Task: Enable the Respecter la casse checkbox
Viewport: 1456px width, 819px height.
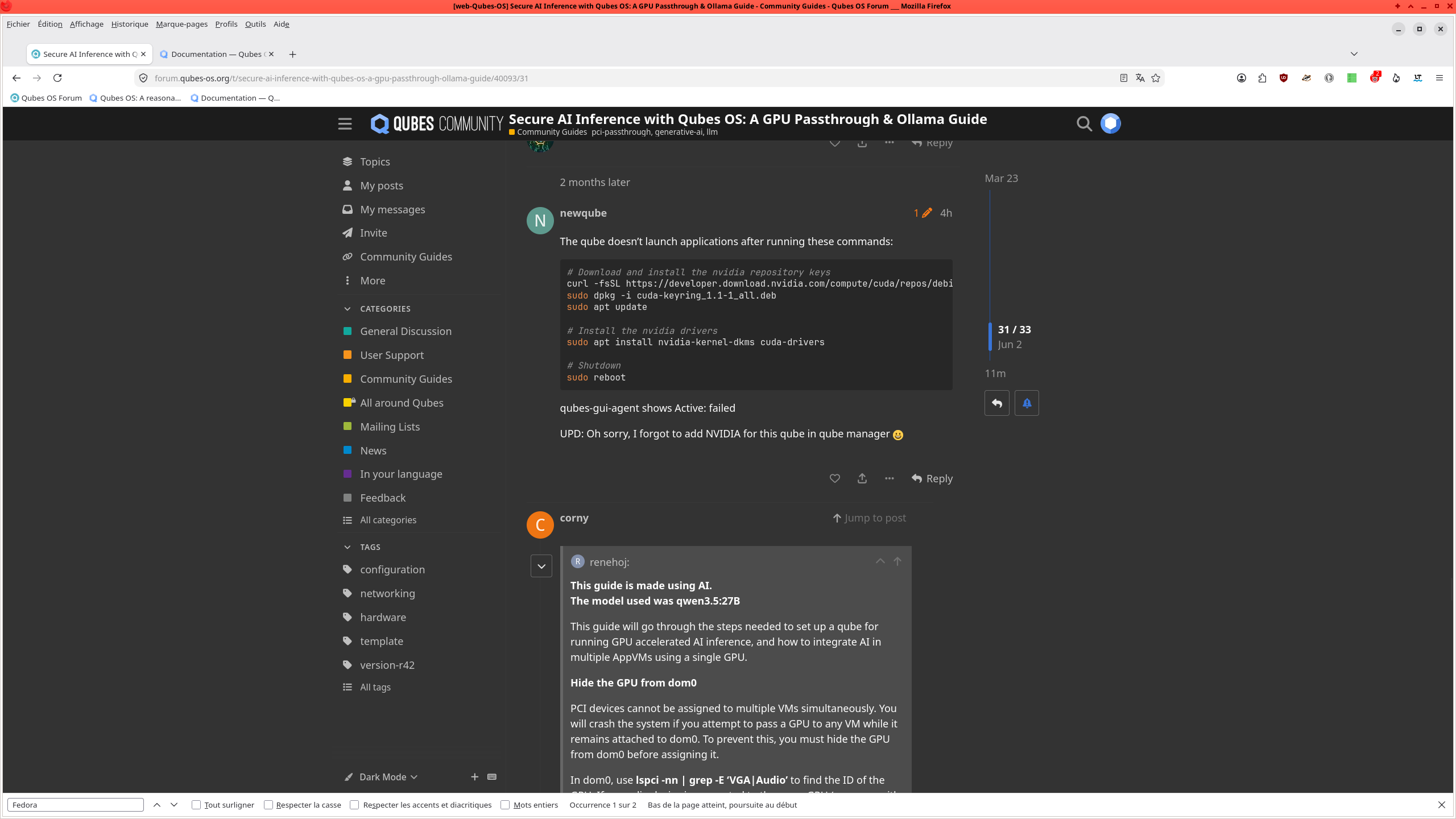Action: click(x=268, y=805)
